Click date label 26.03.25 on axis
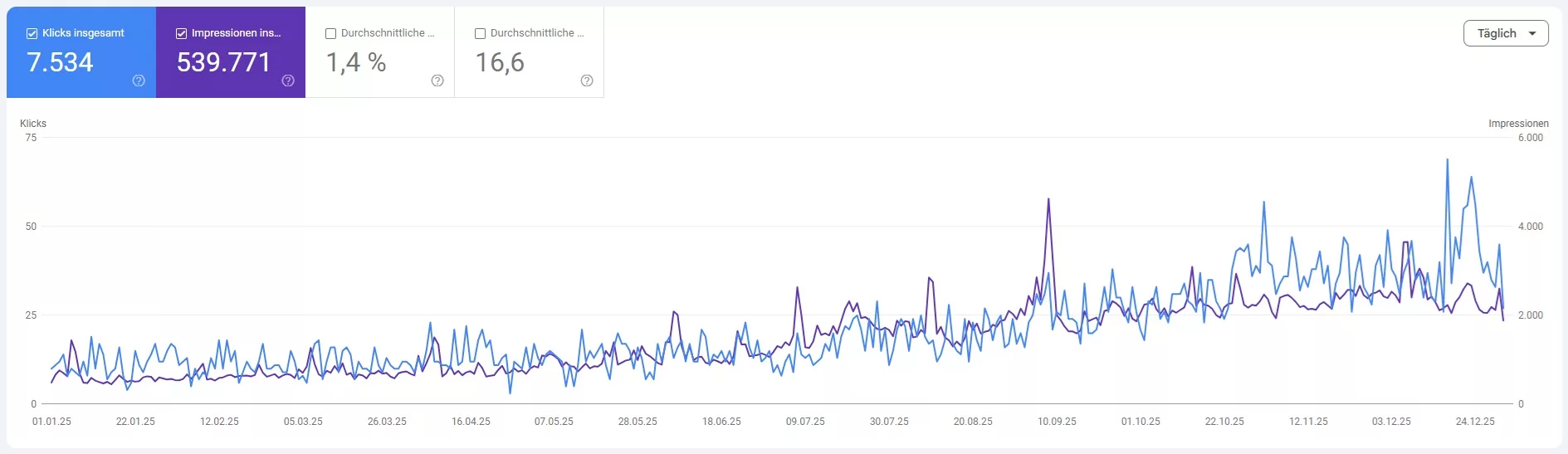The width and height of the screenshot is (1568, 454). 387,422
